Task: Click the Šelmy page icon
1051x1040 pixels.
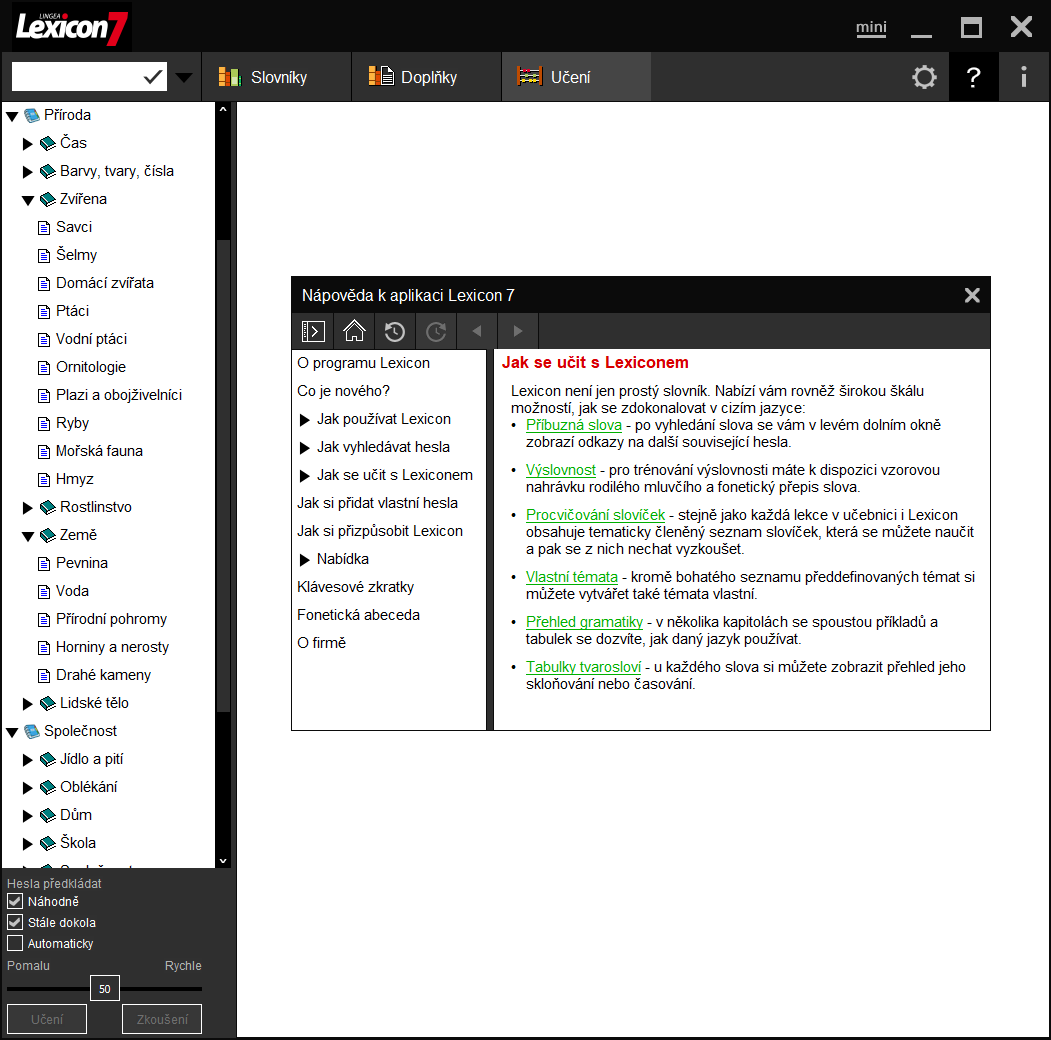Action: [44, 256]
